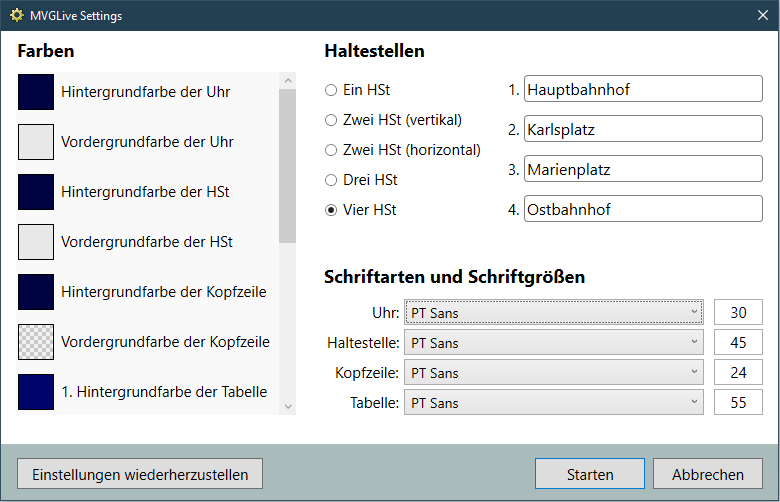Pick the Hintergrundfarbe der HSt color swatch

click(x=36, y=192)
